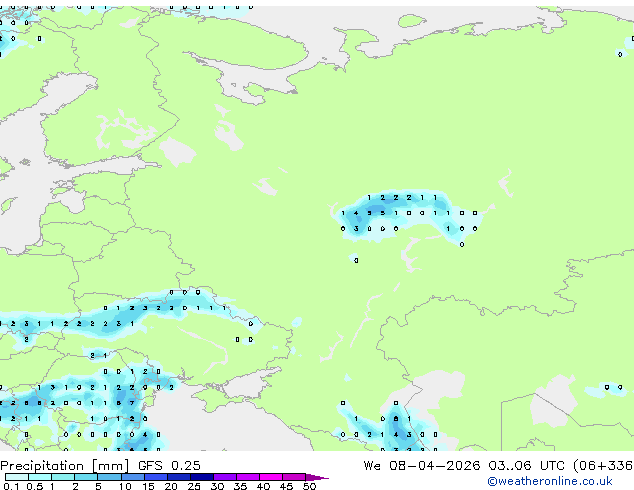The image size is (634, 490).
Task: Select legend swatch between 40 and 45
Action: tap(271, 477)
